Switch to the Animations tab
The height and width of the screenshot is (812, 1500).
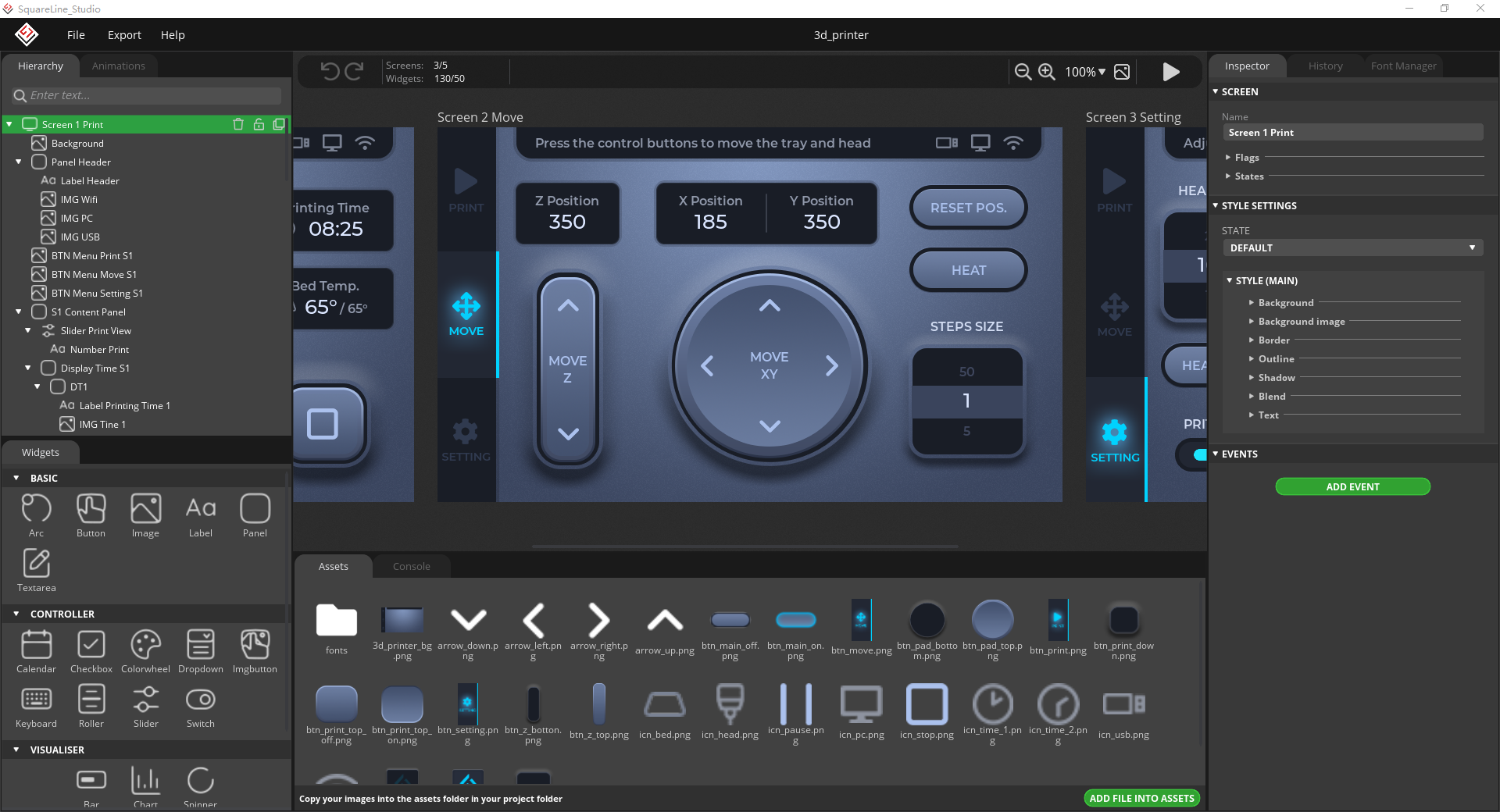click(x=119, y=66)
